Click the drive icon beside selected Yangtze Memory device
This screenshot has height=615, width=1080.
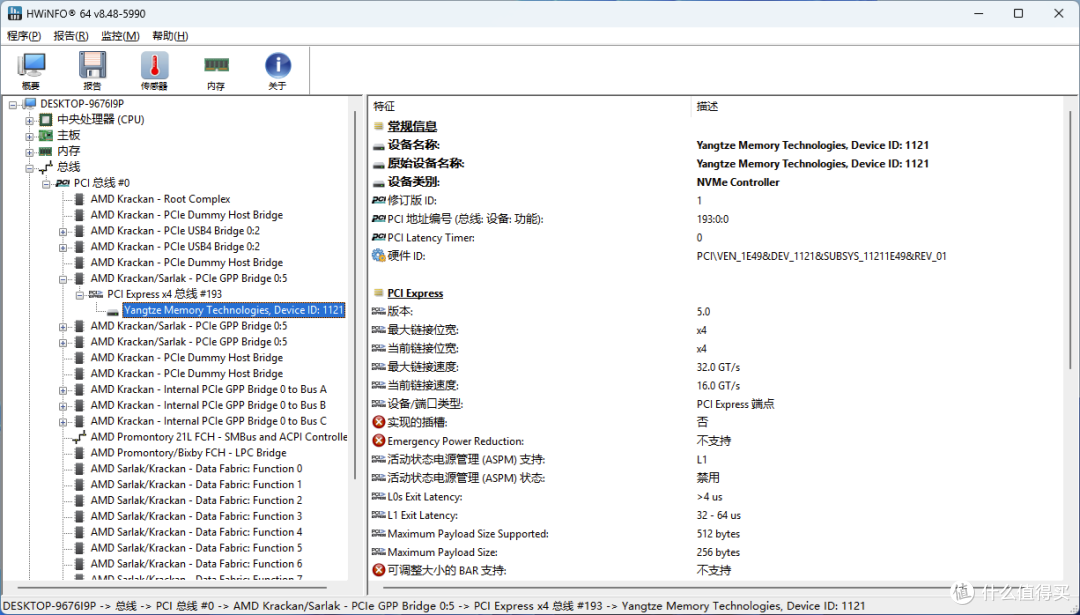tap(113, 311)
